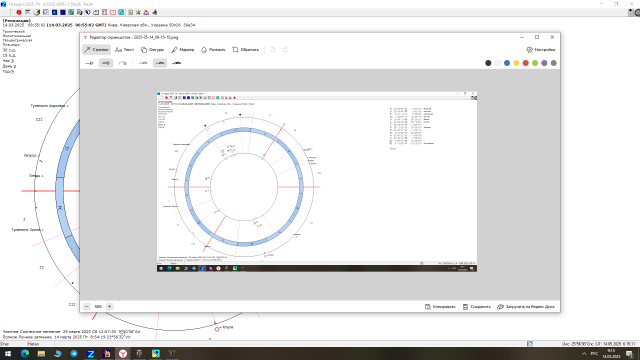Select the Стрелки (Arrows) tool
Screen dimensions: 640x360
pos(96,50)
